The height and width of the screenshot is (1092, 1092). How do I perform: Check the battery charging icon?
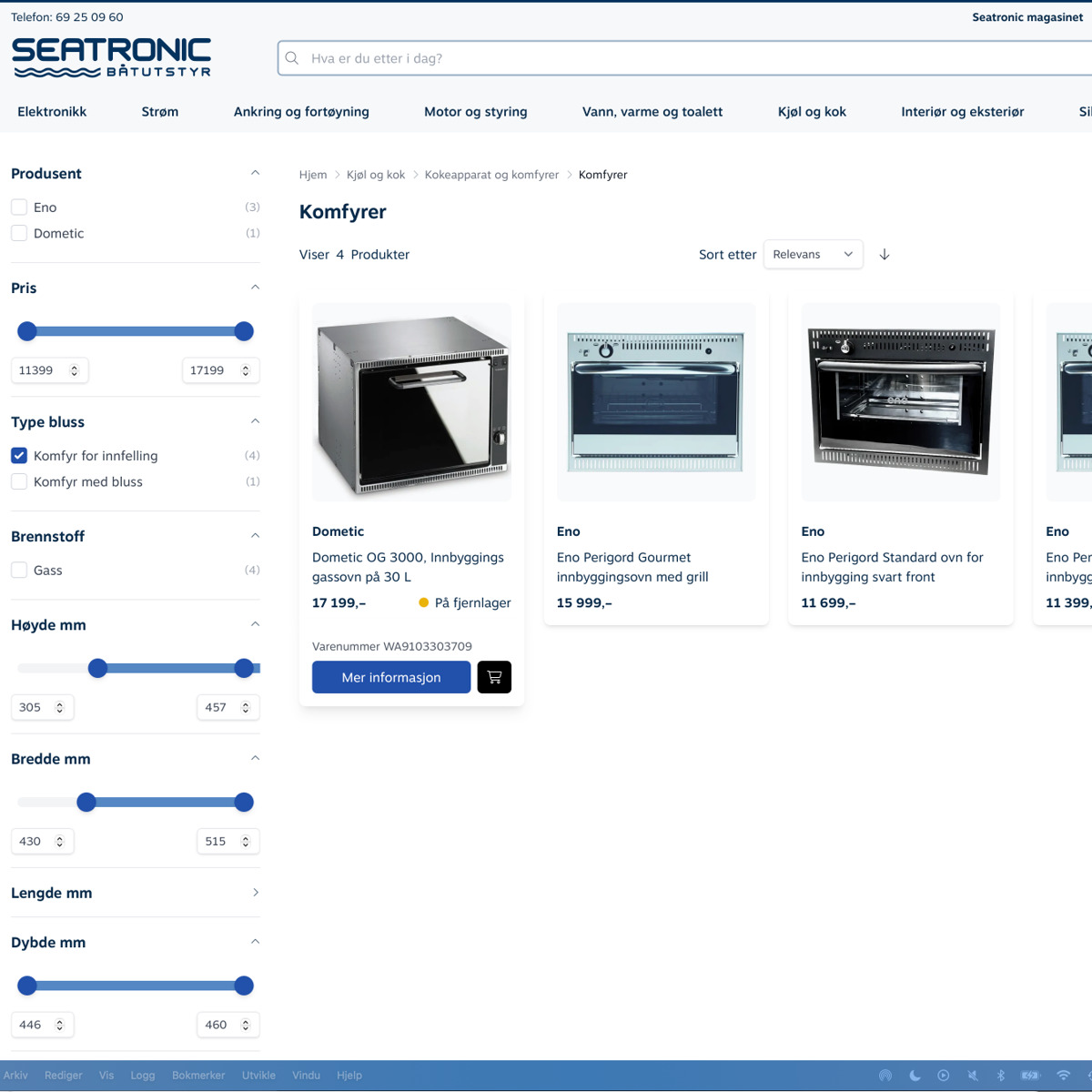click(x=1030, y=1076)
